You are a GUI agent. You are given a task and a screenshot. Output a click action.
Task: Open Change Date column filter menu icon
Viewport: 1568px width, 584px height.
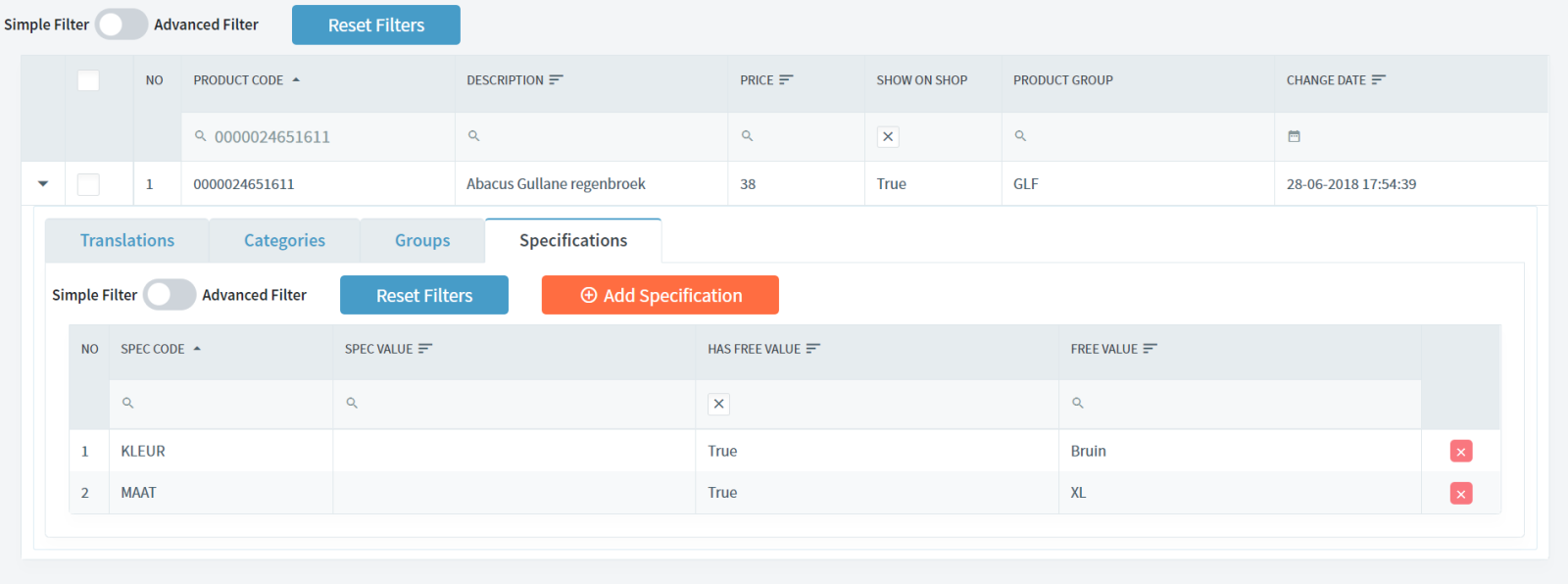(1378, 80)
